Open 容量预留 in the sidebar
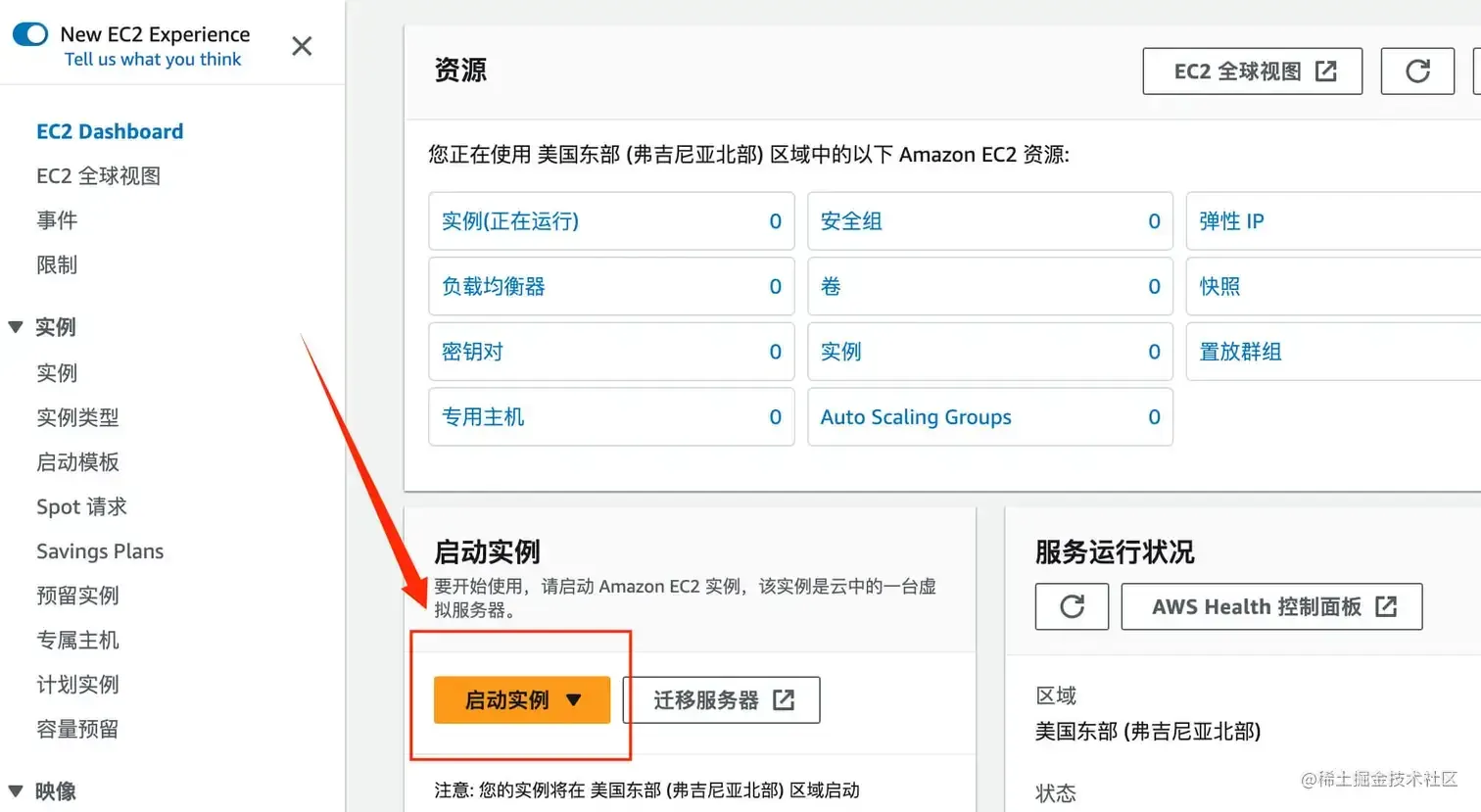1481x812 pixels. coord(77,729)
